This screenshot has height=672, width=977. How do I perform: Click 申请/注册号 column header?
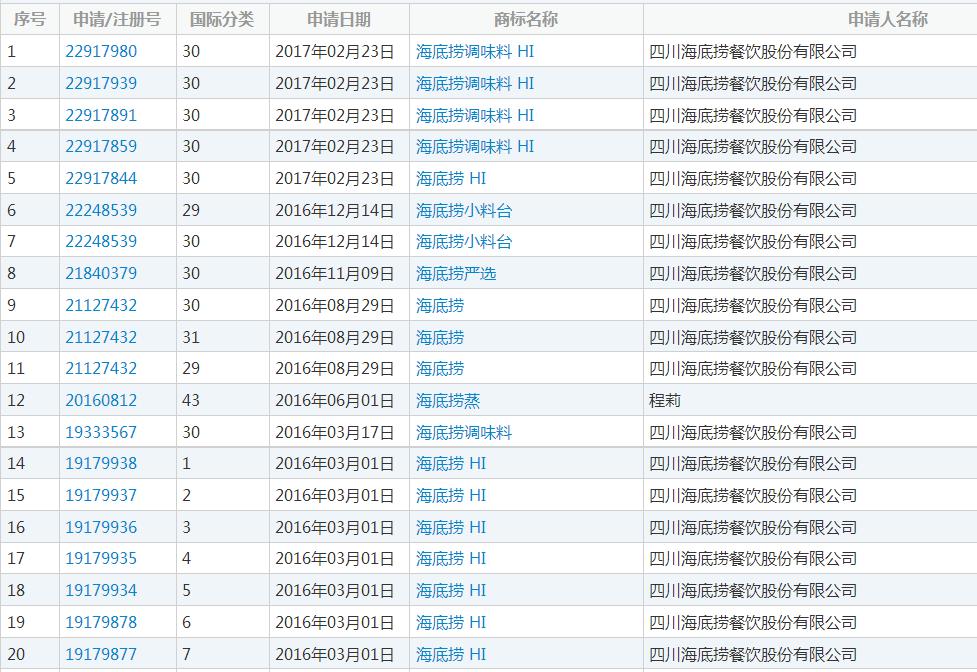[117, 19]
